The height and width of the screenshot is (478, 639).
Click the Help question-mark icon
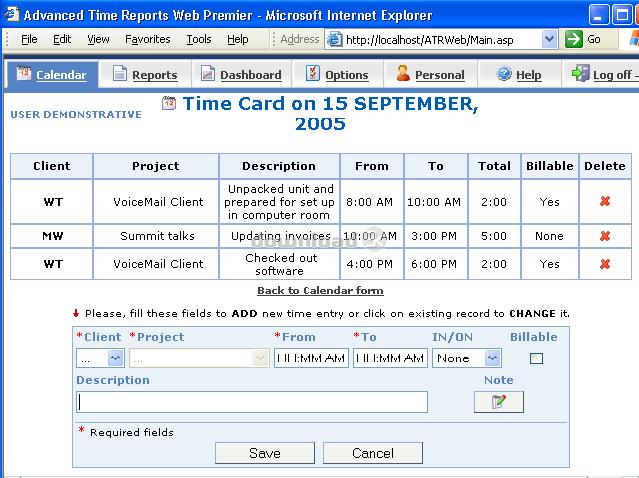pyautogui.click(x=504, y=74)
